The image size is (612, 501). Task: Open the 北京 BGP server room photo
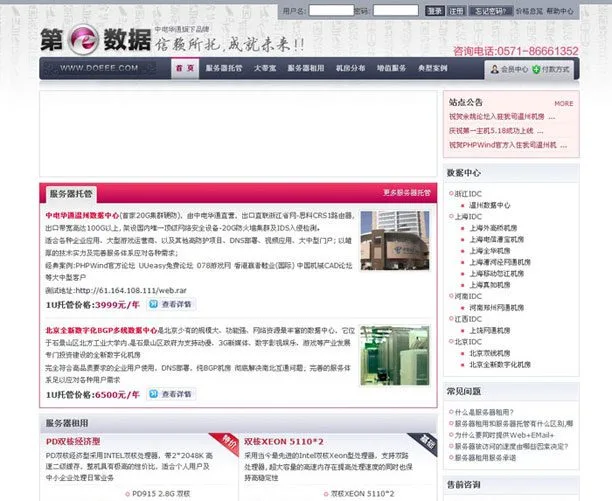394,355
